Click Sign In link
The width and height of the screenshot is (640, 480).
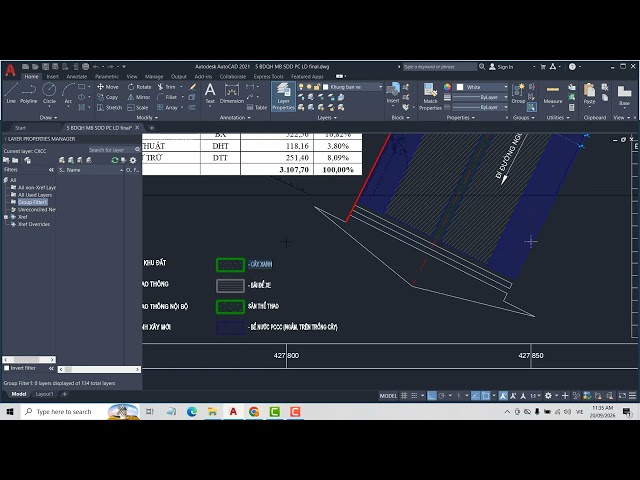(x=501, y=67)
